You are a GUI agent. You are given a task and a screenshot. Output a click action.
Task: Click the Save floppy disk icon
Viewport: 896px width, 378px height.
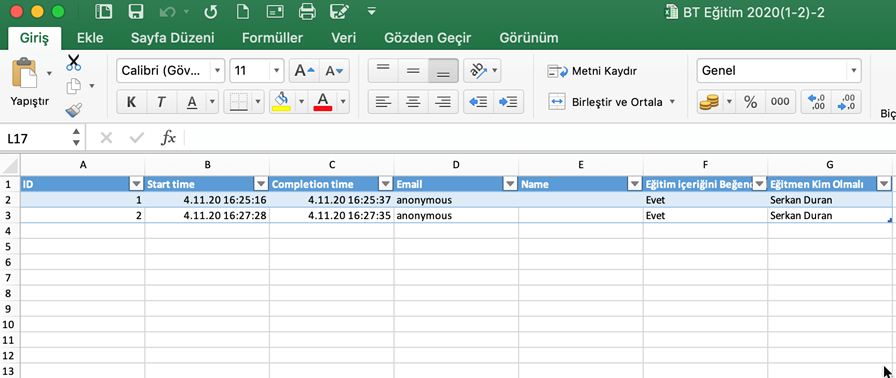tap(135, 11)
